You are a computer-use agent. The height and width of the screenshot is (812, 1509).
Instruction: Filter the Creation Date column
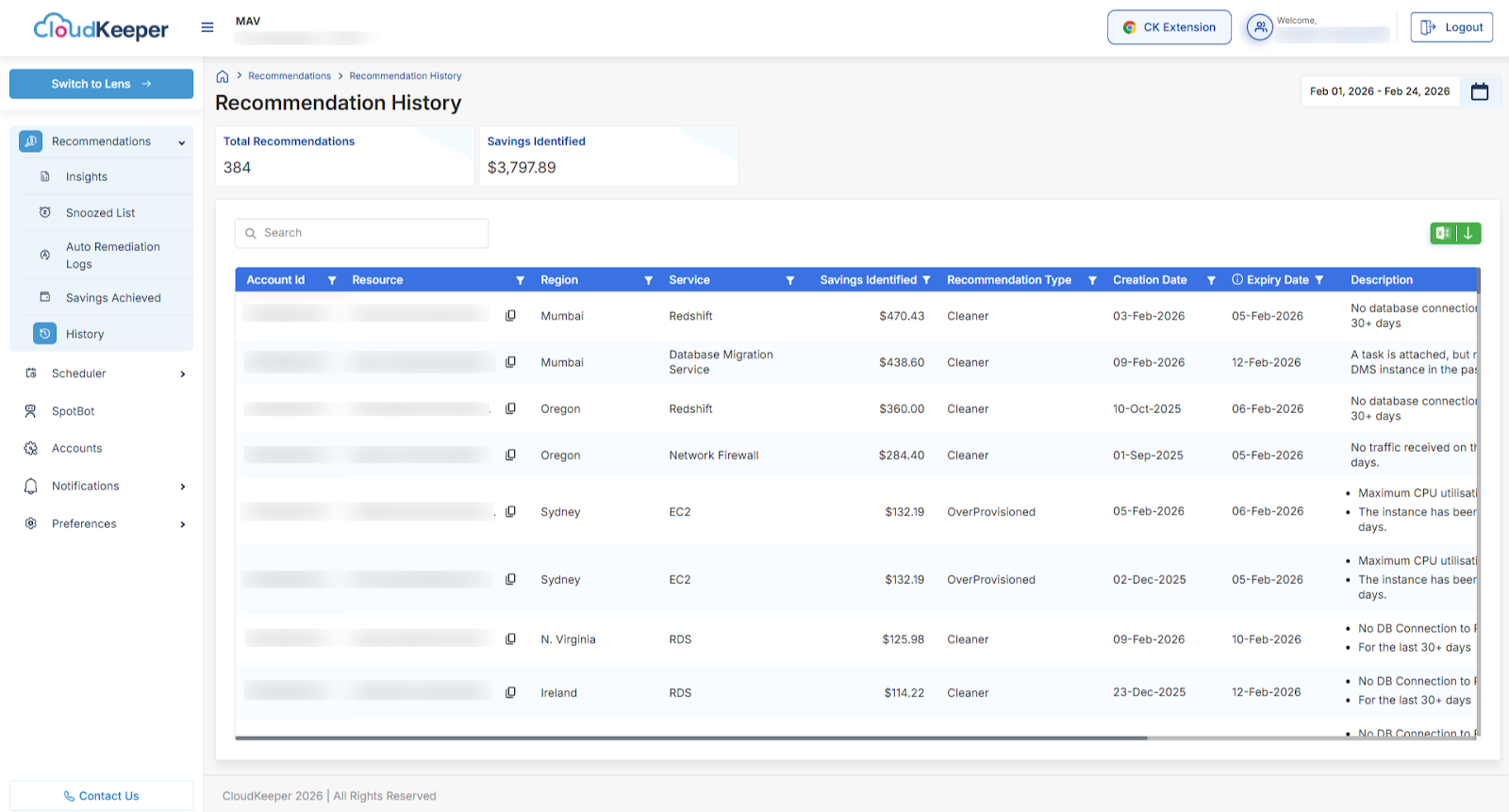coord(1211,280)
